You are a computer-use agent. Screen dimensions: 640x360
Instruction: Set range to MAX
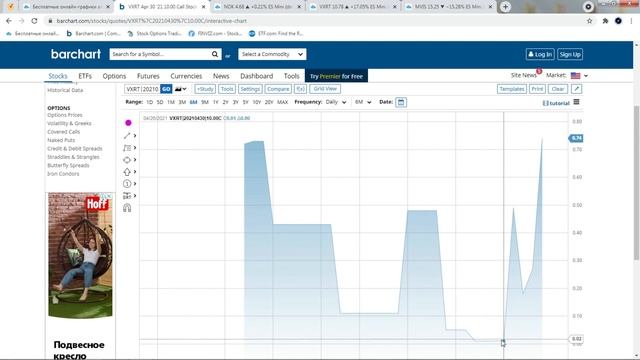(x=282, y=102)
